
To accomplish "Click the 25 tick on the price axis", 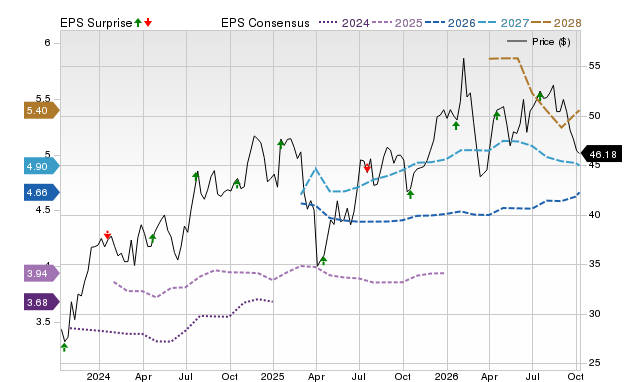I will click(594, 363).
